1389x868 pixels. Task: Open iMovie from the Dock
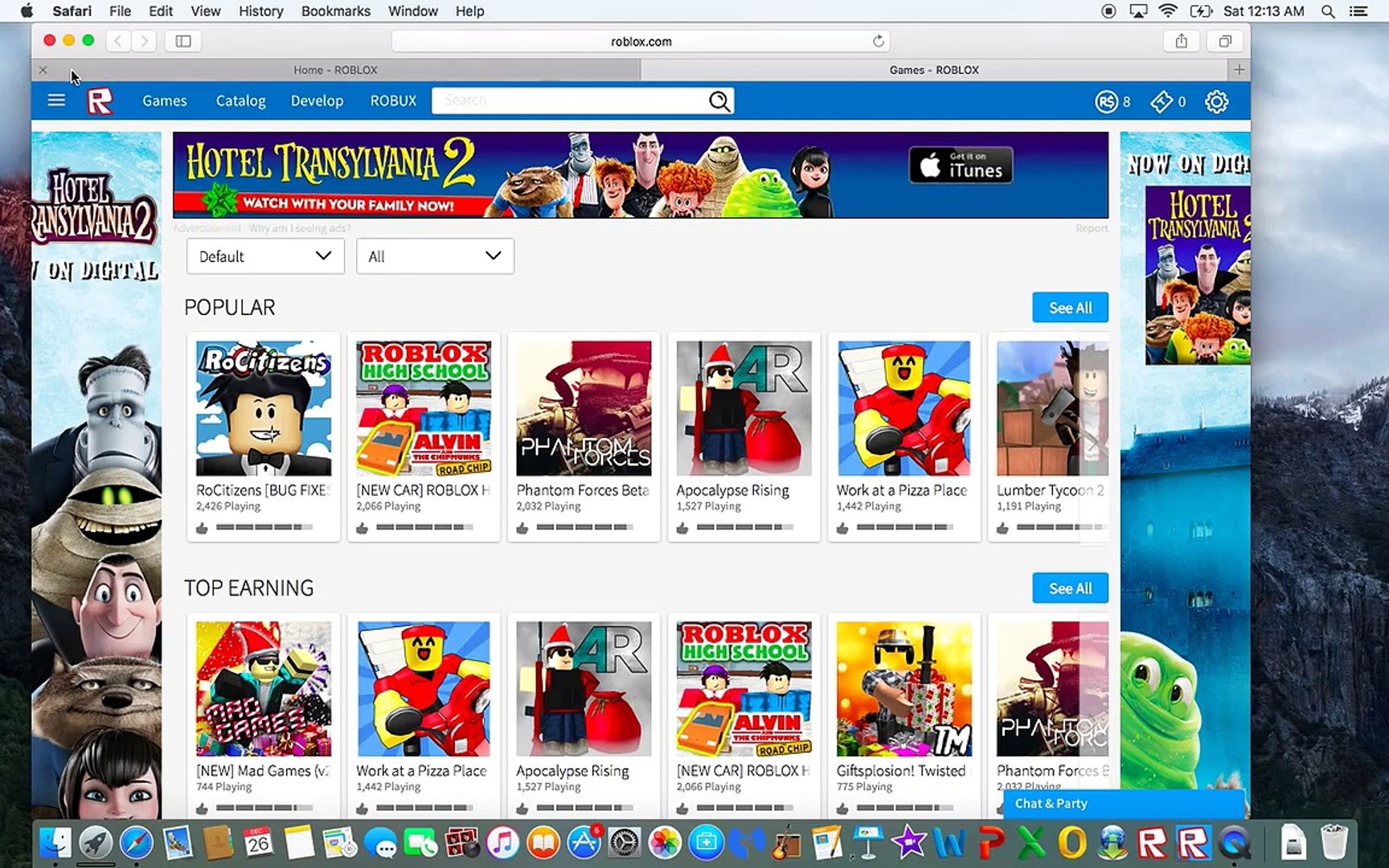[909, 843]
